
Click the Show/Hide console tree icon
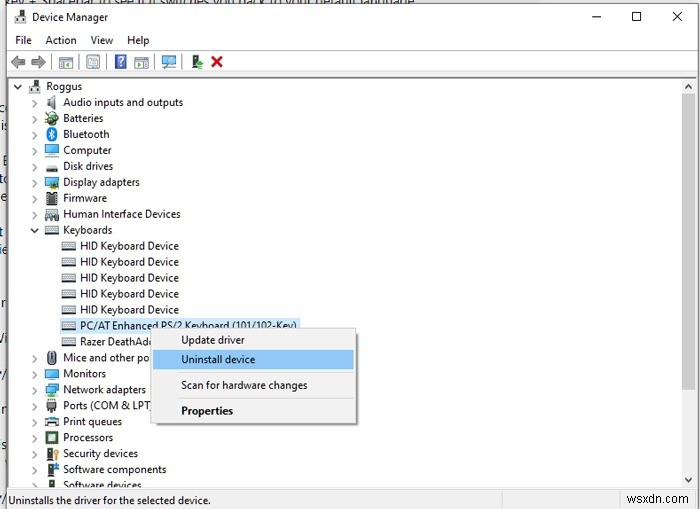tap(66, 62)
